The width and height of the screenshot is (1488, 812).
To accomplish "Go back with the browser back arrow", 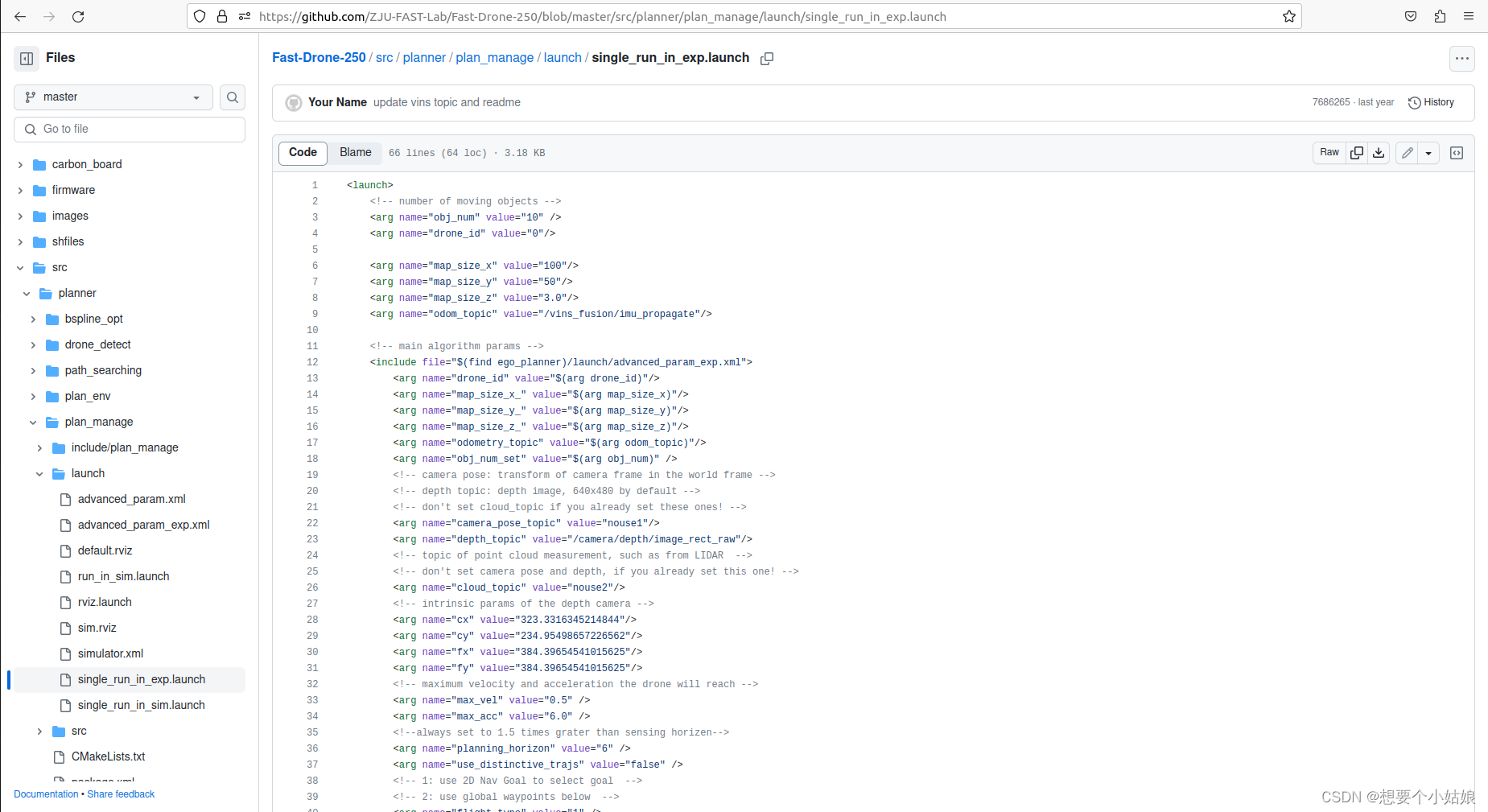I will [x=20, y=16].
